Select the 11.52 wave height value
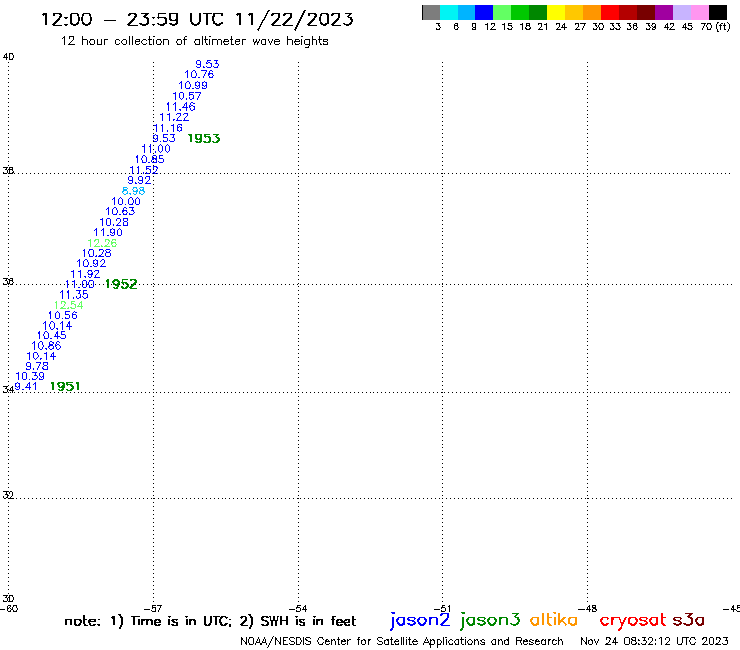 point(144,170)
